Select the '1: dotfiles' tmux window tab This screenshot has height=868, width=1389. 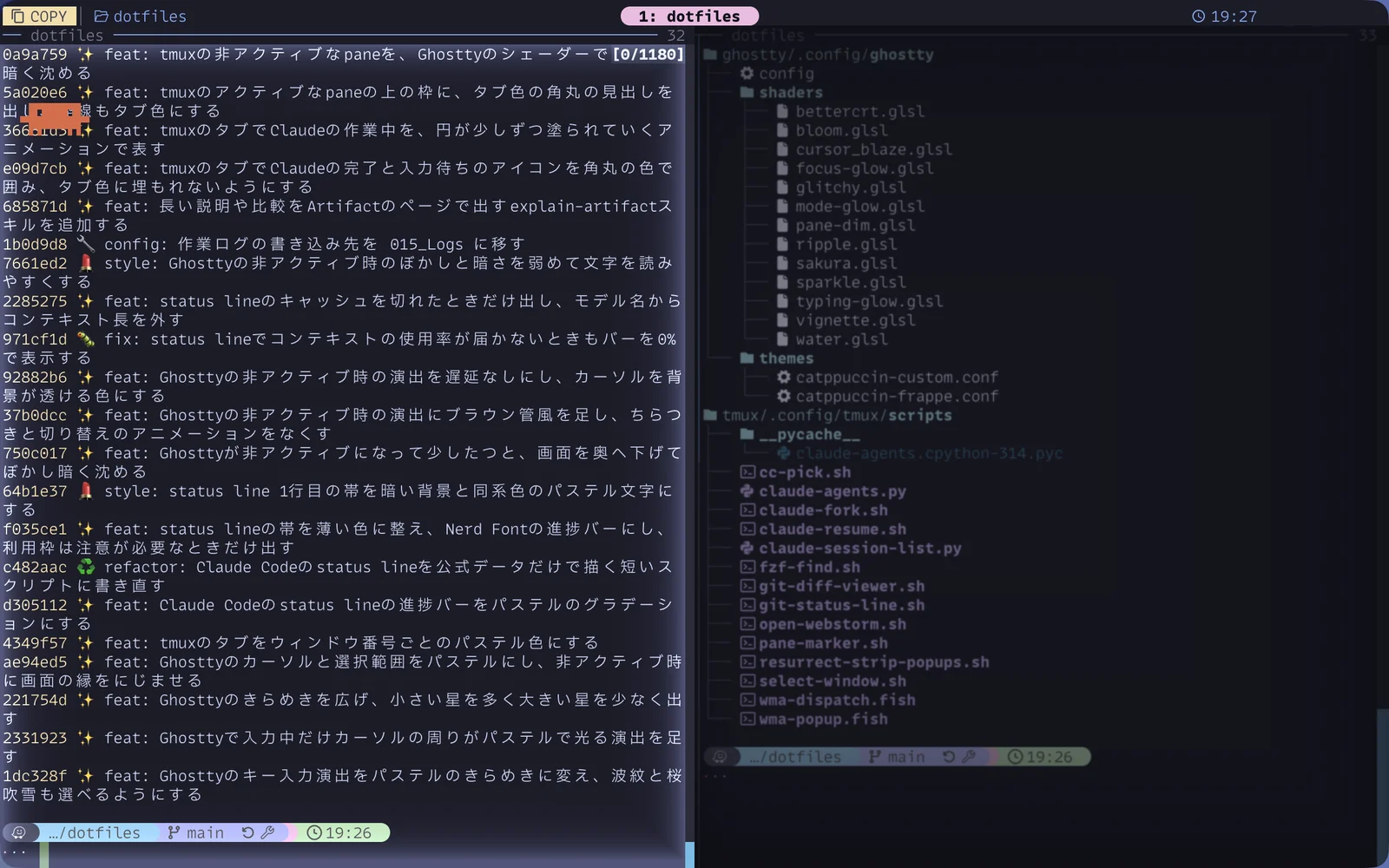(x=689, y=16)
